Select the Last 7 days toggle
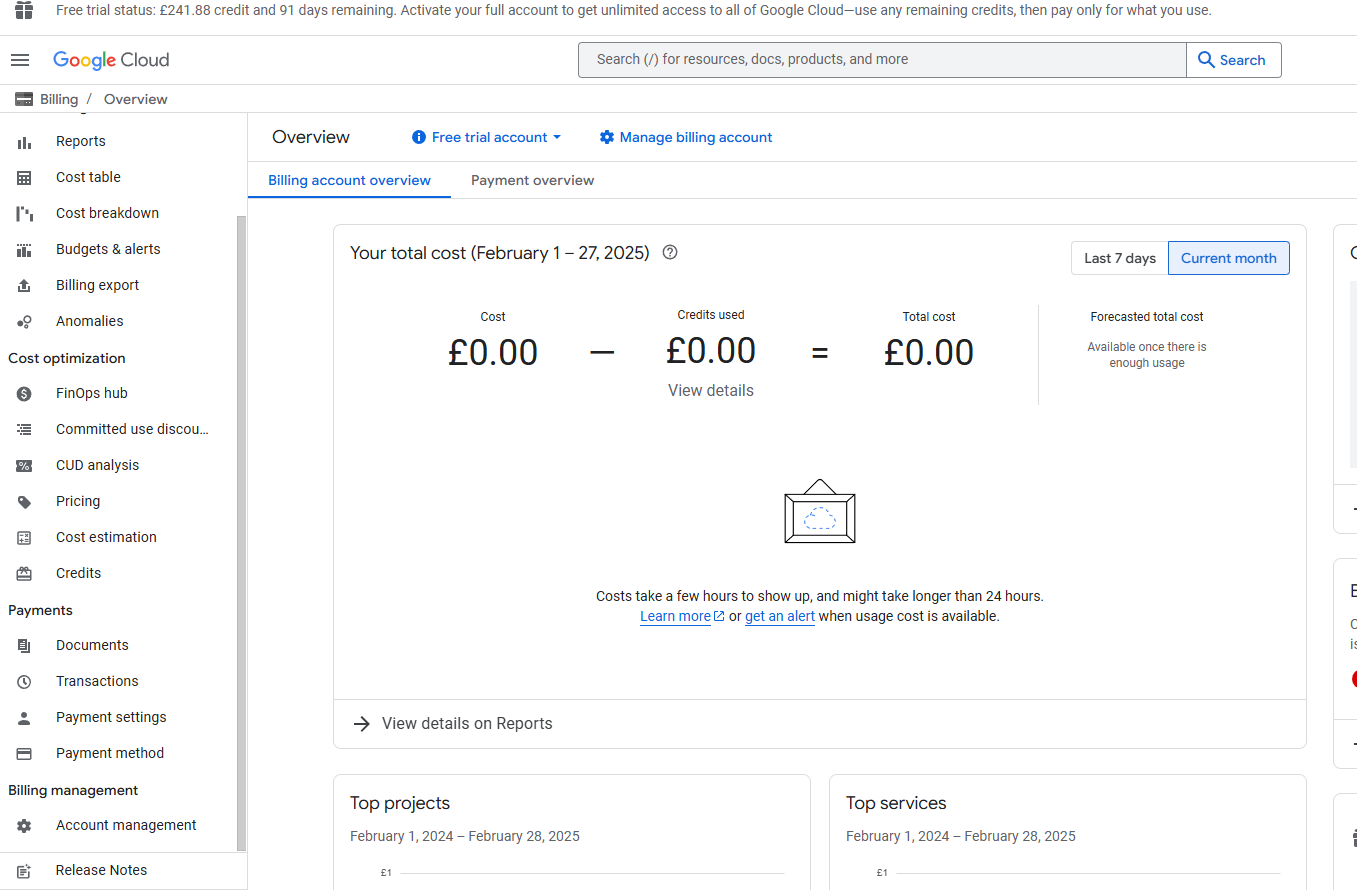Image resolution: width=1357 pixels, height=890 pixels. (1120, 258)
